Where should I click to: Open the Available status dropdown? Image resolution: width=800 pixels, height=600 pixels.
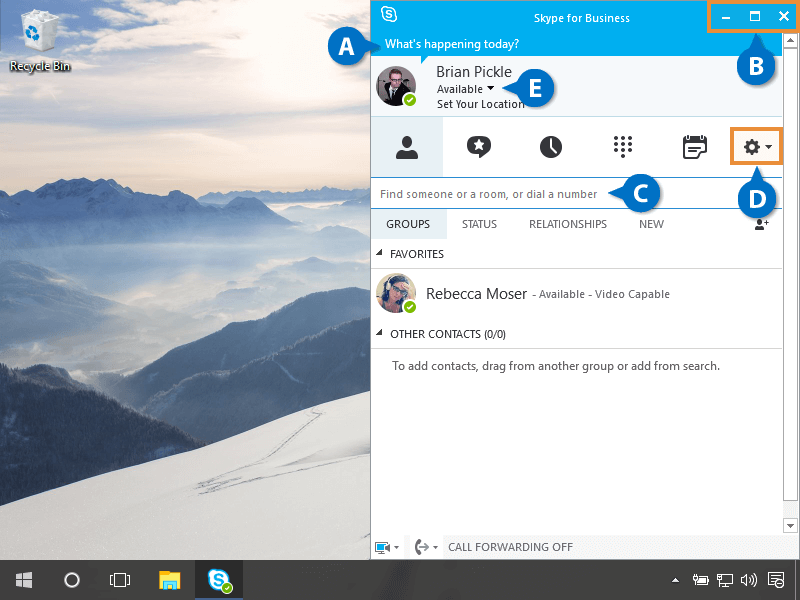click(465, 89)
